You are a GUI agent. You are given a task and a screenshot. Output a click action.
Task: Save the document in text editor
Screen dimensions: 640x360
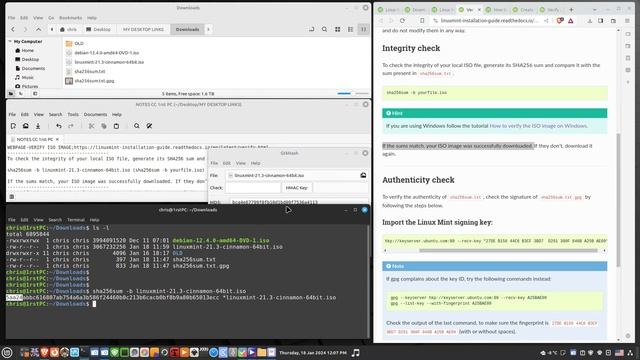38,126
